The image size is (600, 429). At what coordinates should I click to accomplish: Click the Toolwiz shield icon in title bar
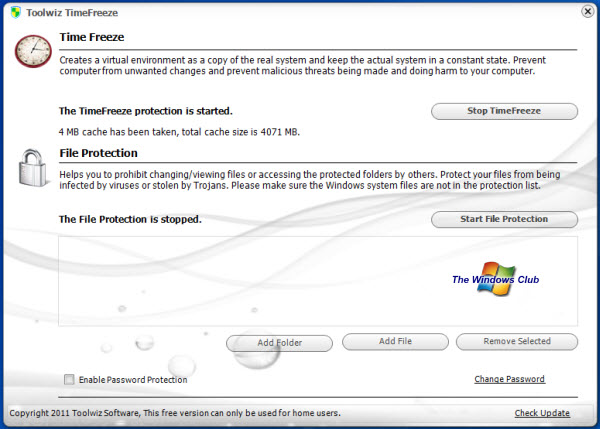point(16,12)
